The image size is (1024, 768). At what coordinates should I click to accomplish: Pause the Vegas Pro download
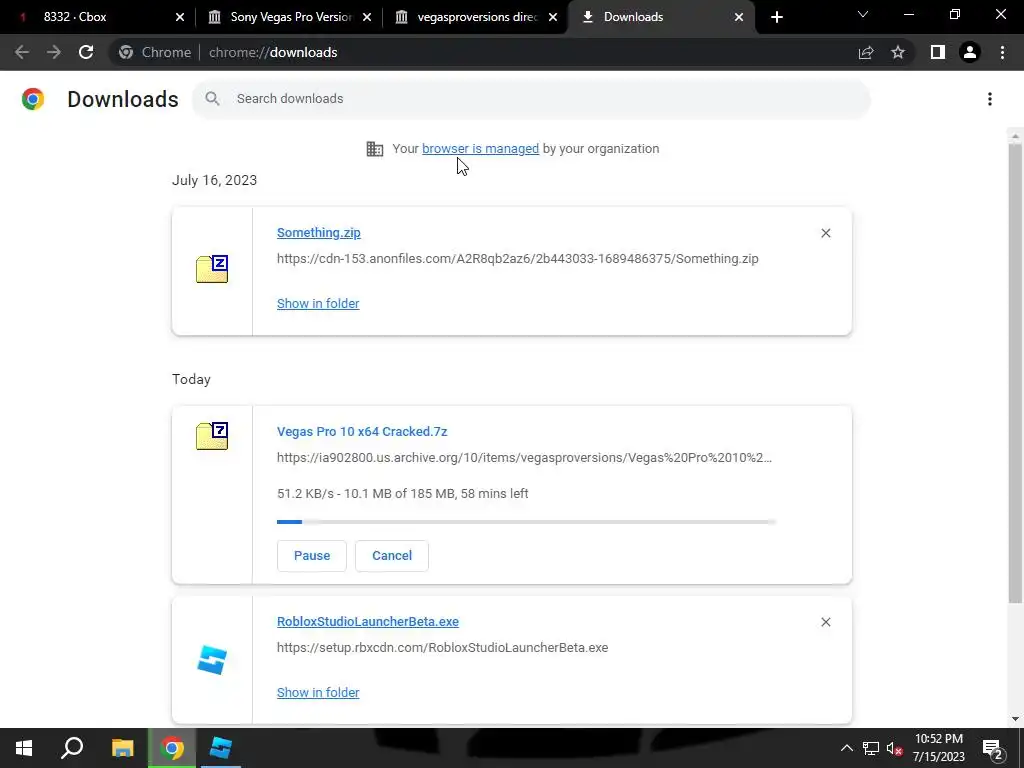[x=312, y=556]
